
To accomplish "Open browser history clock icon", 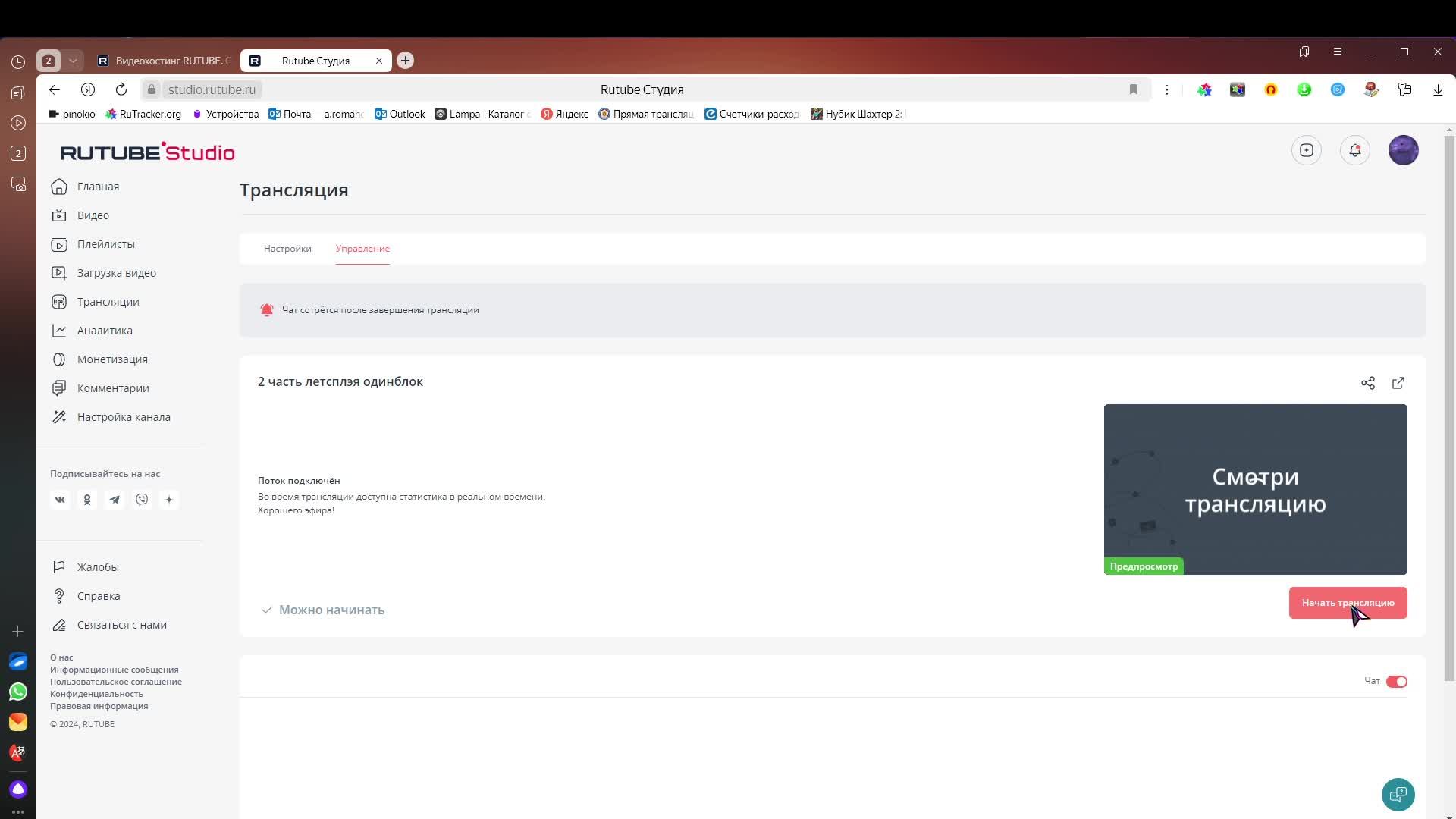I will point(18,62).
